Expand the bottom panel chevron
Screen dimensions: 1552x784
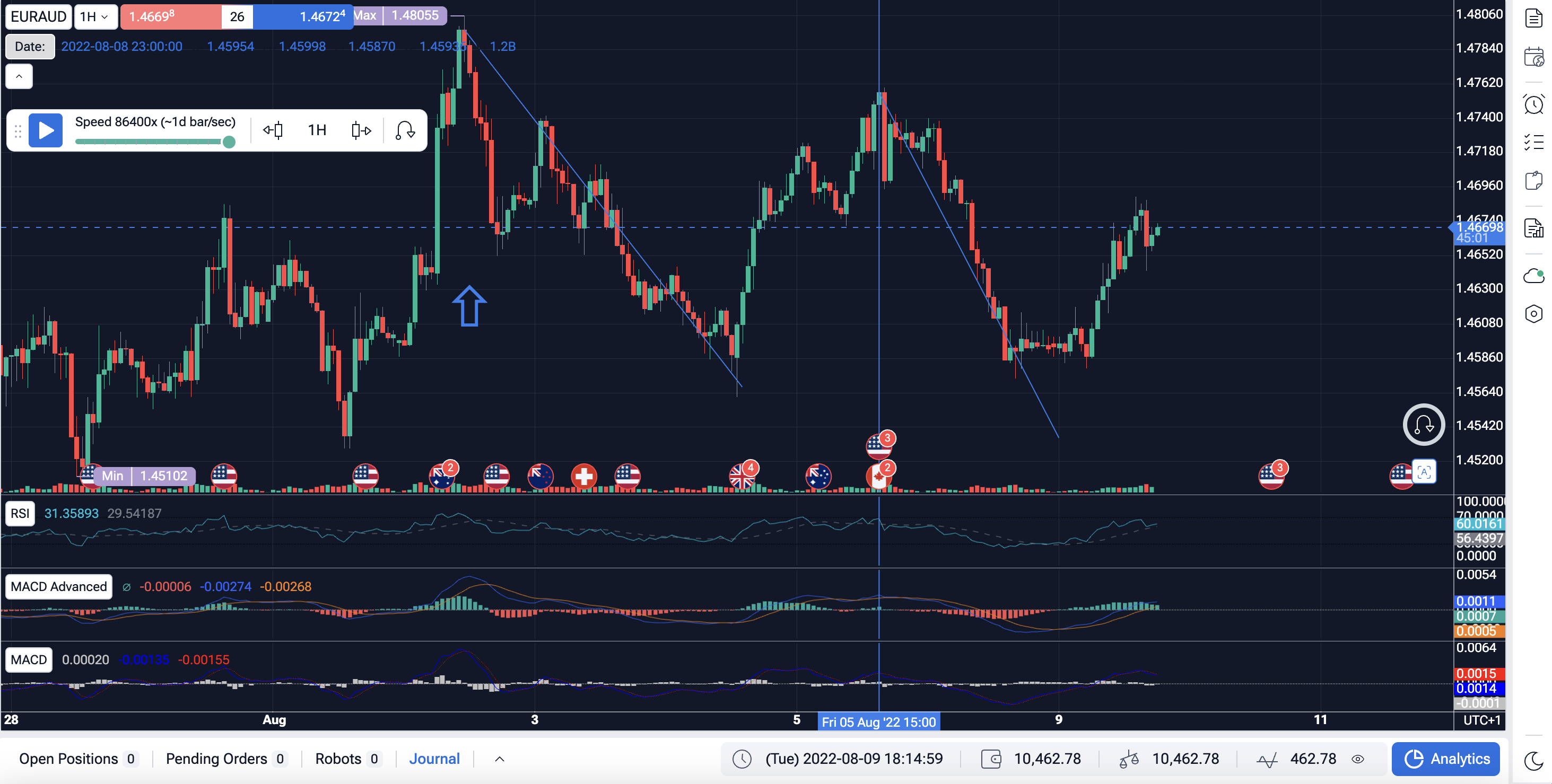tap(499, 759)
